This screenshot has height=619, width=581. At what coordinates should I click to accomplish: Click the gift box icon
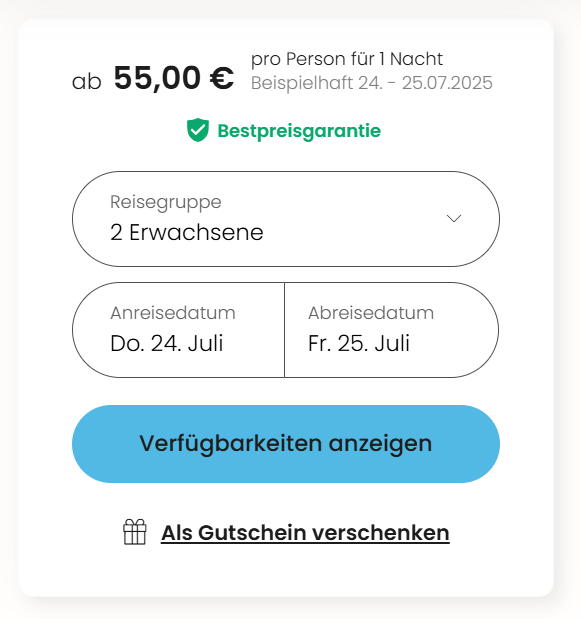click(135, 532)
